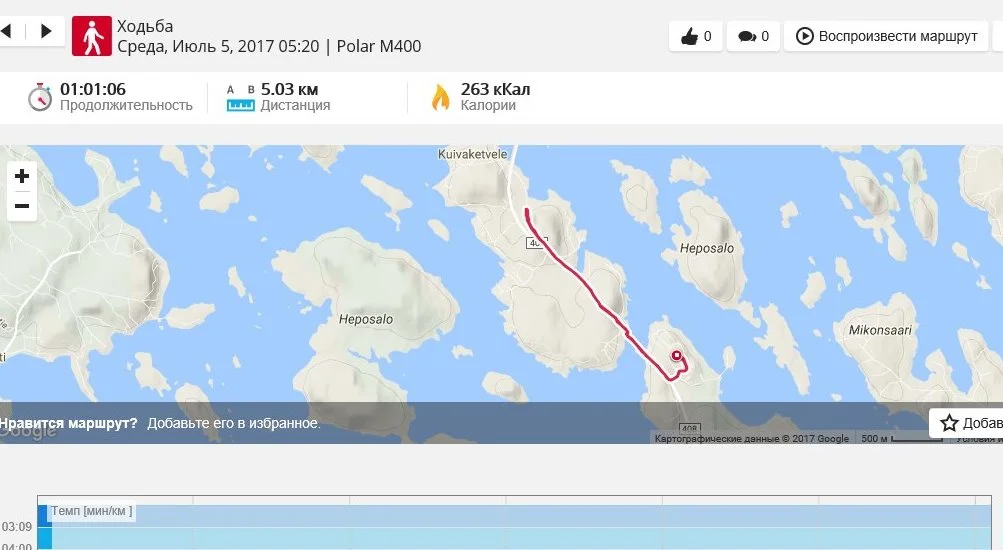1003x550 pixels.
Task: Click the route end marker on map
Action: coord(676,356)
